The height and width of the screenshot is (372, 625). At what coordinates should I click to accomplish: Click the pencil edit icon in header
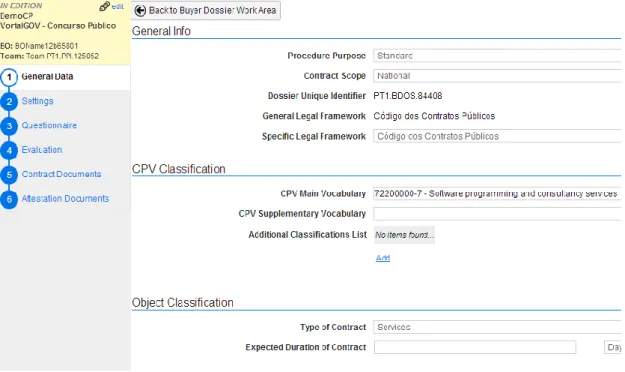[104, 6]
